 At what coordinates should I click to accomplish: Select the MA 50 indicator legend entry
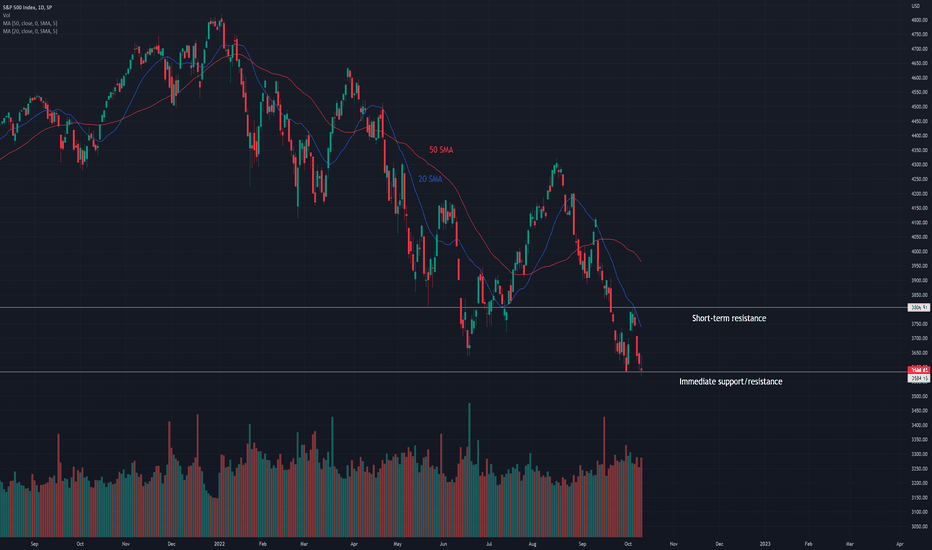[30, 23]
